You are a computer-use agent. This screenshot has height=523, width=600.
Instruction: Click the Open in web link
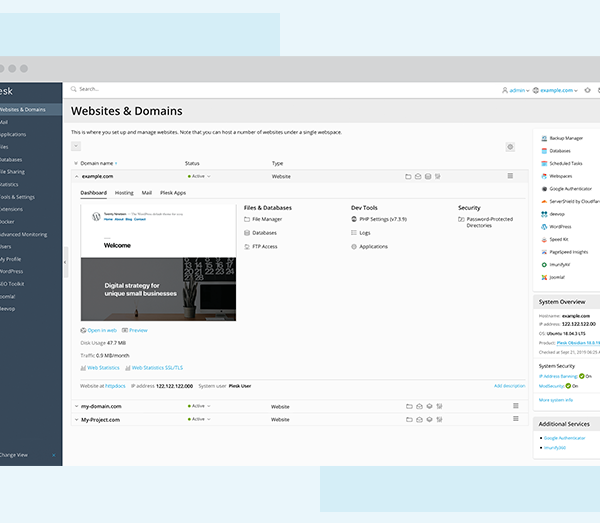(101, 330)
